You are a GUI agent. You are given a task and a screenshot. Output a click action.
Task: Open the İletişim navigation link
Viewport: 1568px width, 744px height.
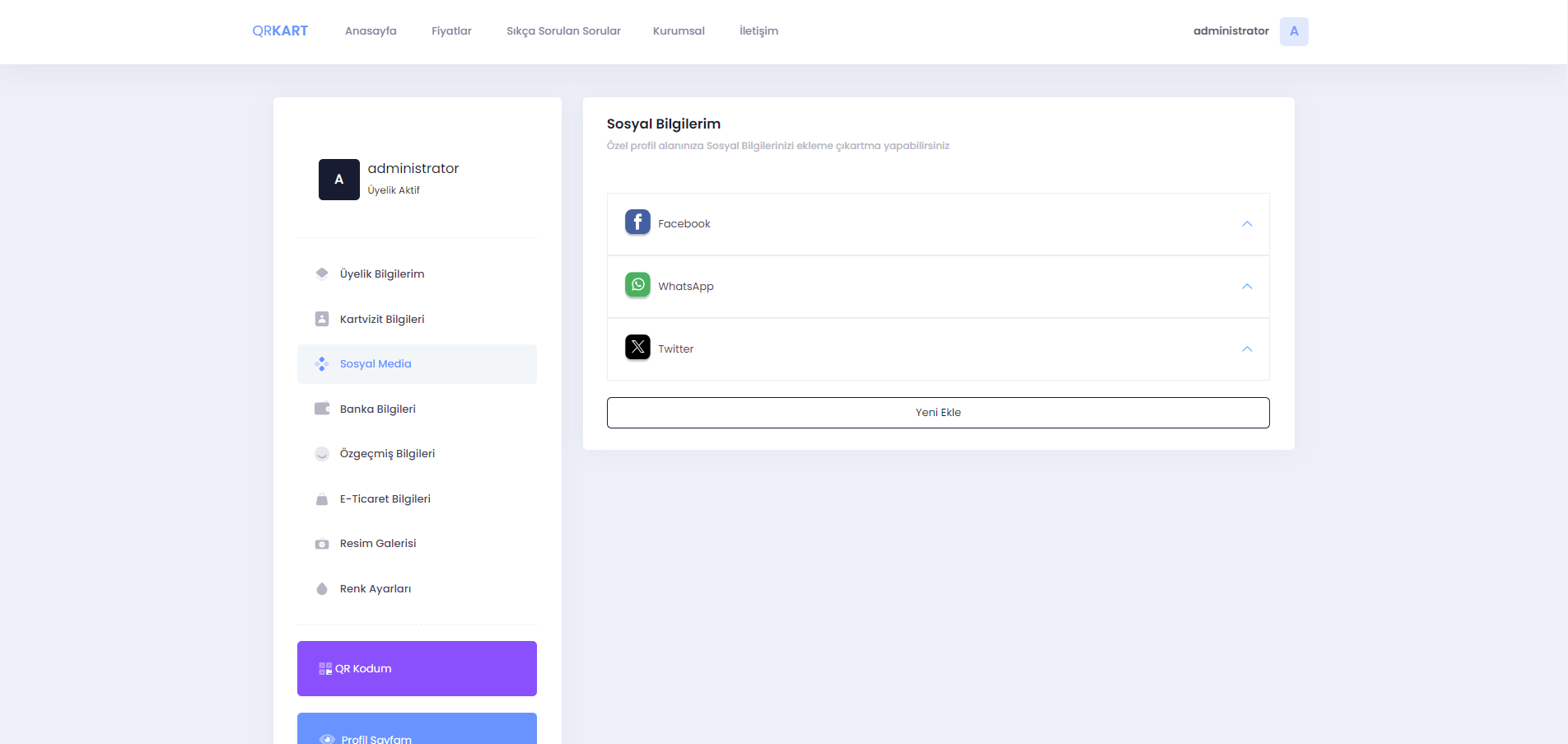coord(758,31)
